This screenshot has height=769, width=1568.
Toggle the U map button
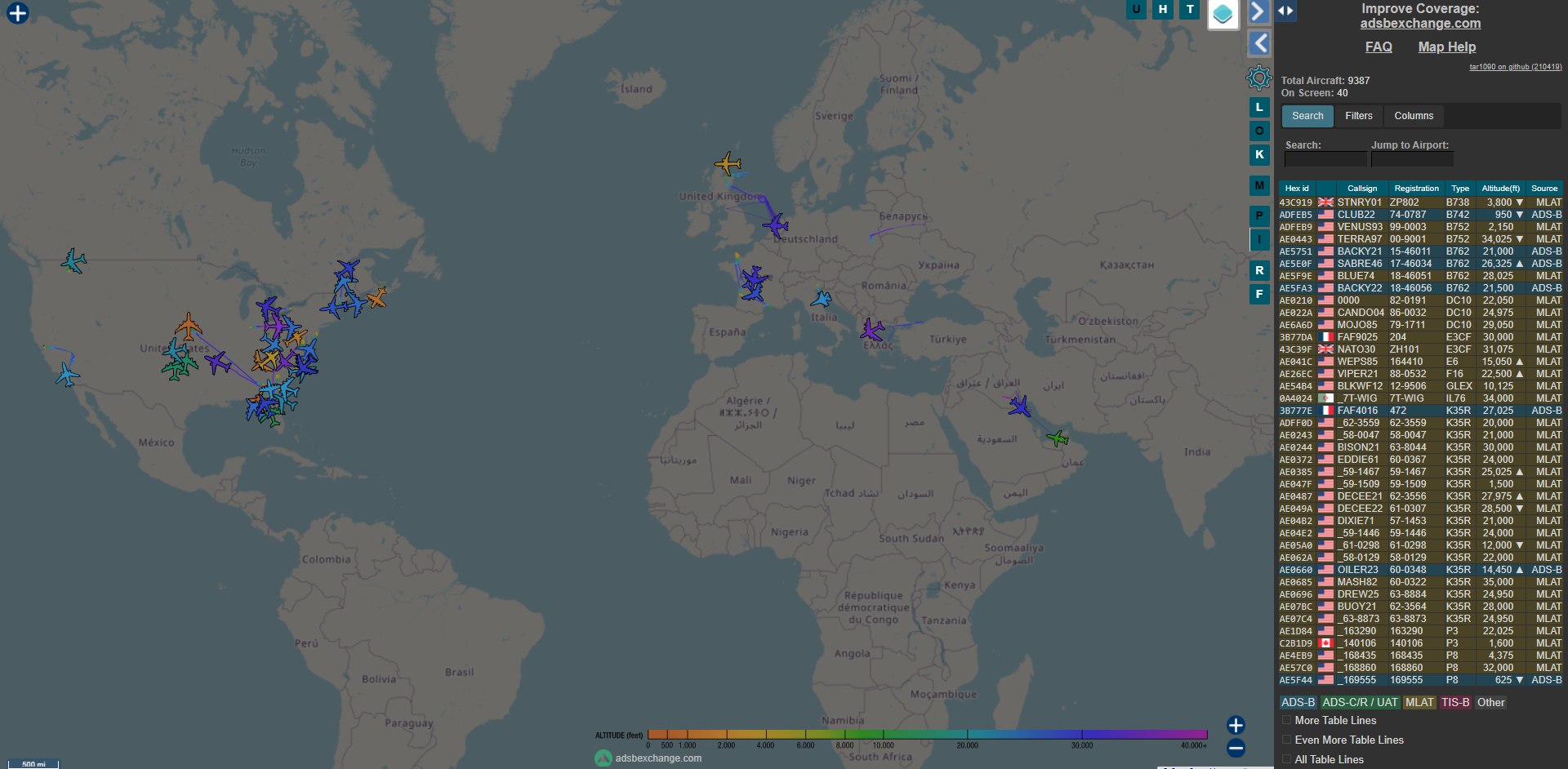(x=1136, y=9)
